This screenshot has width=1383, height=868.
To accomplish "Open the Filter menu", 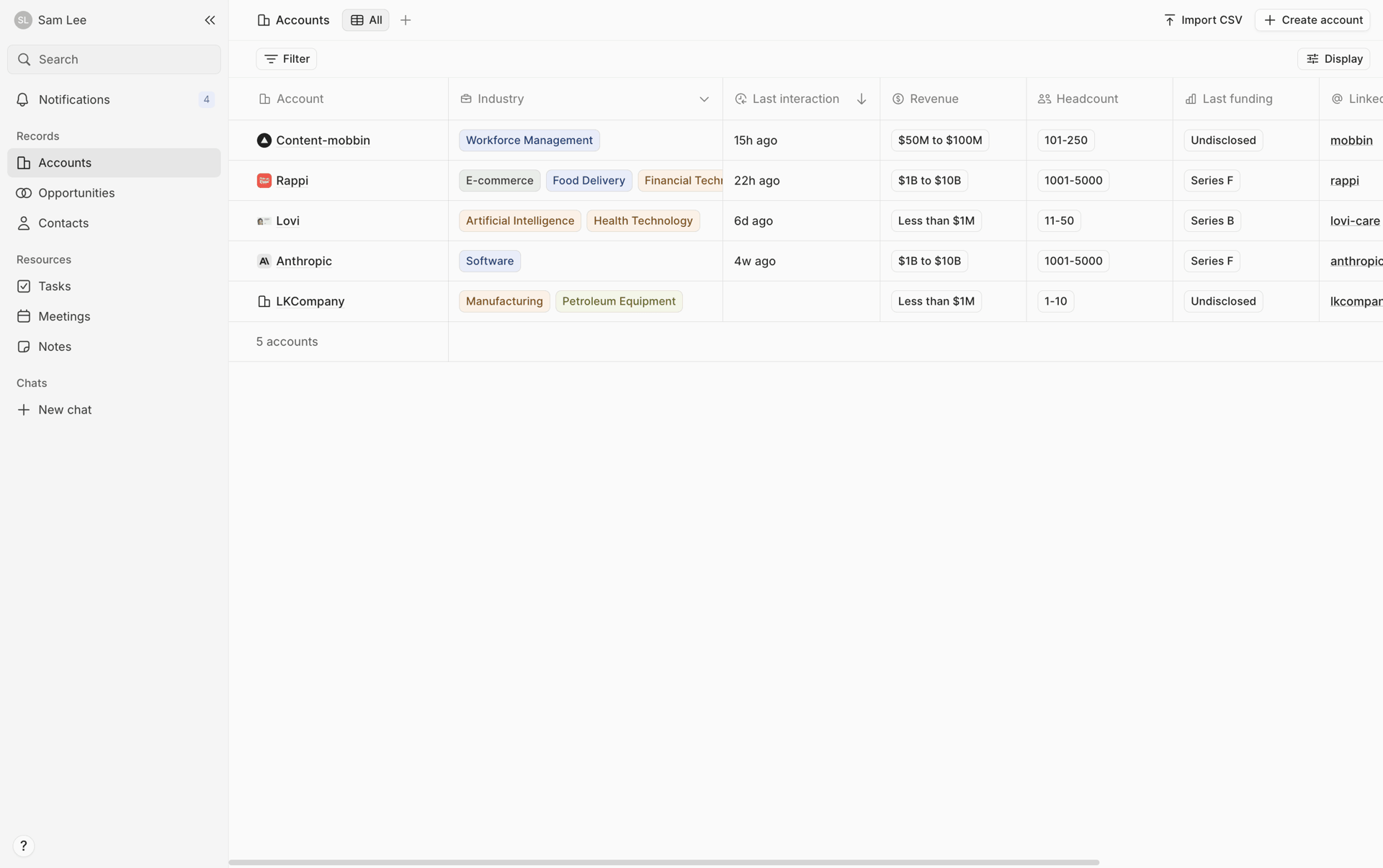I will (287, 59).
